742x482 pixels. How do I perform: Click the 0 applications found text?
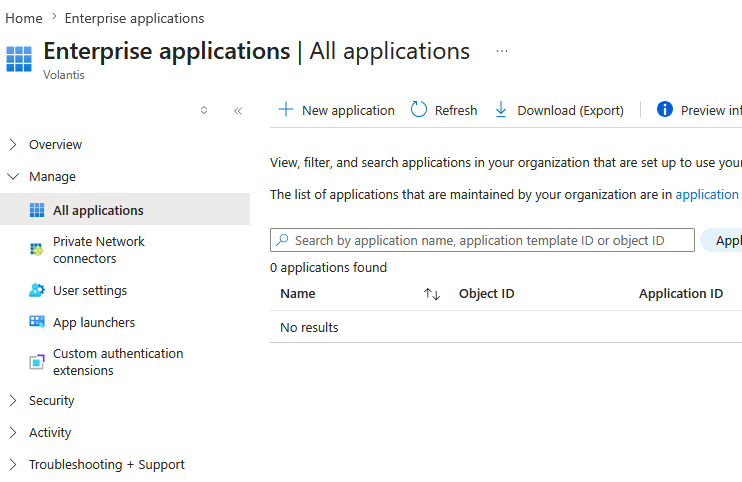click(328, 267)
